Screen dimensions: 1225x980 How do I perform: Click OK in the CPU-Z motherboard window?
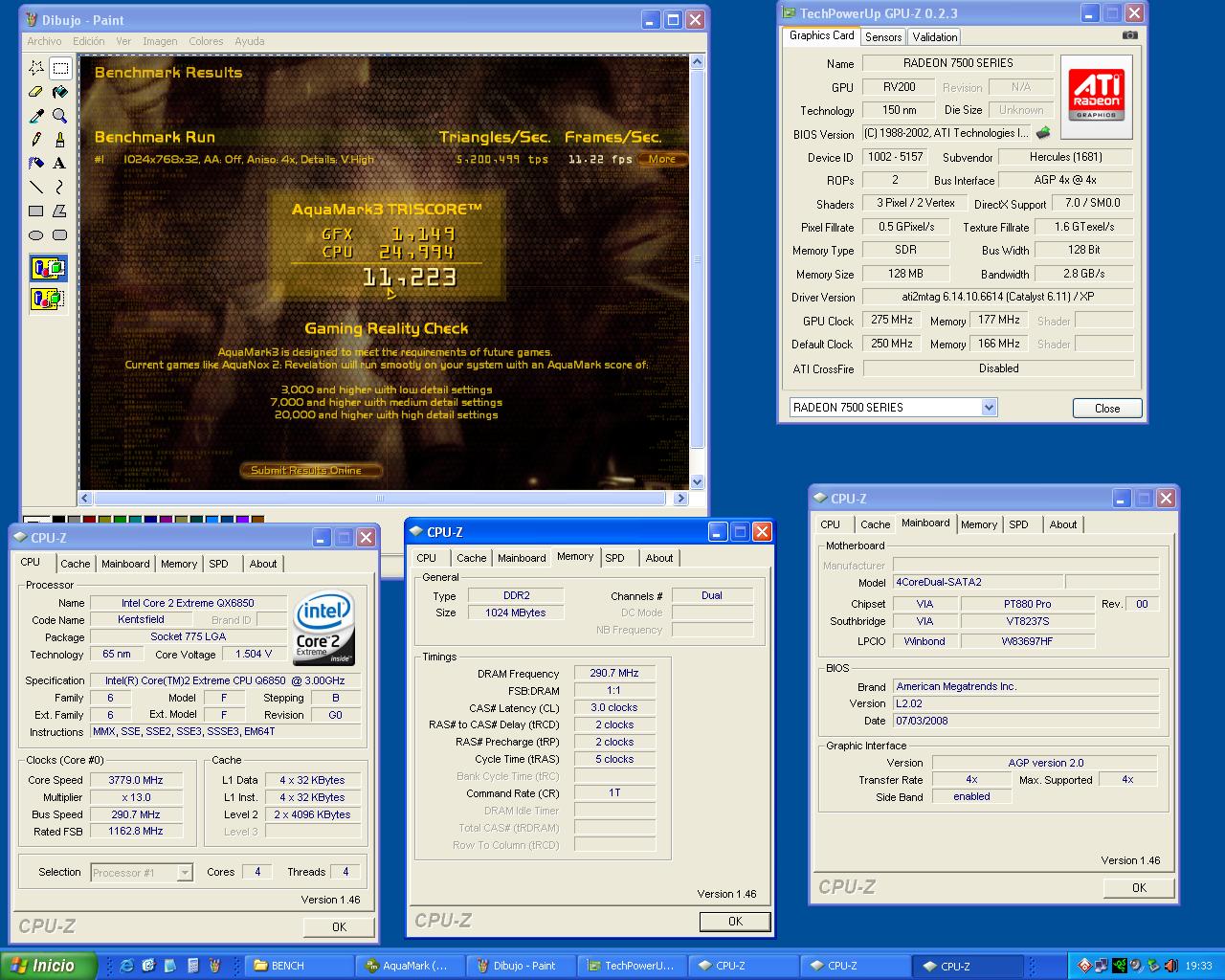(1139, 887)
